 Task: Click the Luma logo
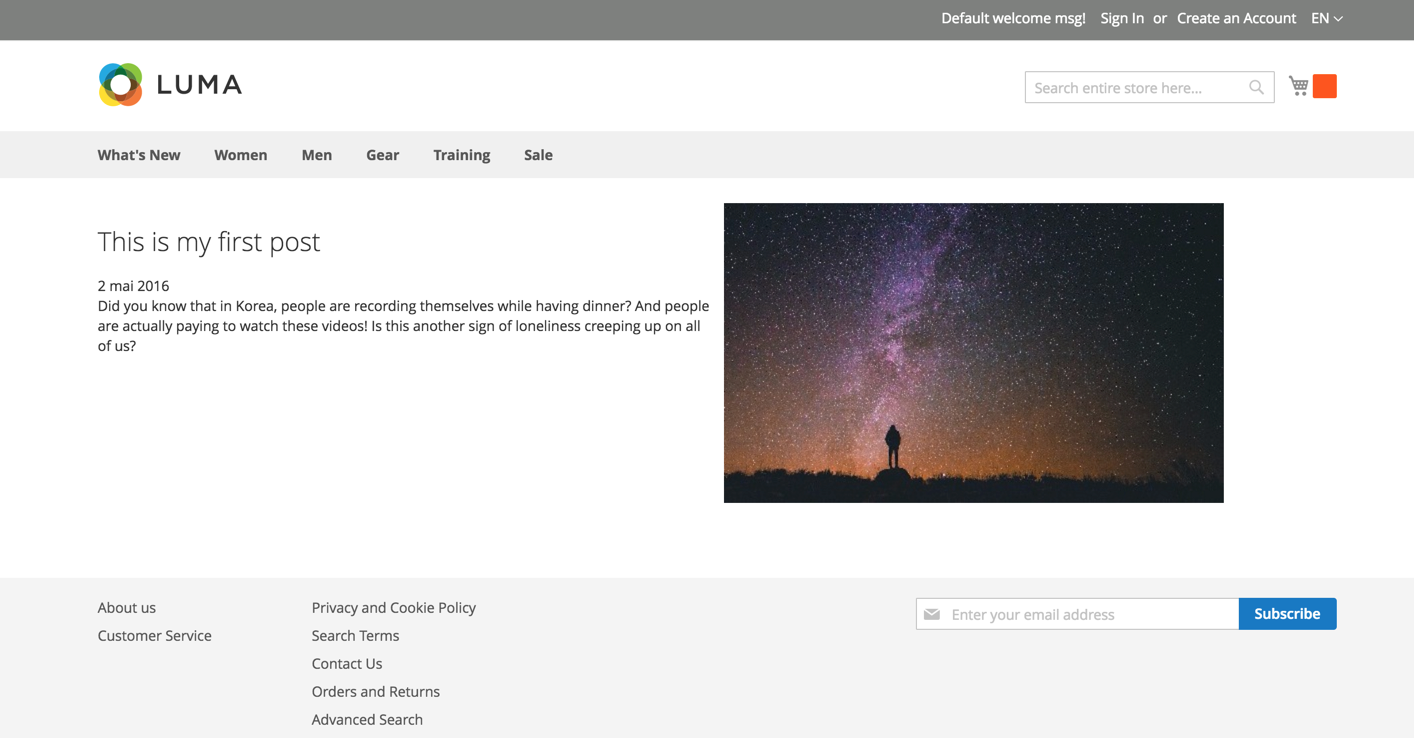pos(170,85)
